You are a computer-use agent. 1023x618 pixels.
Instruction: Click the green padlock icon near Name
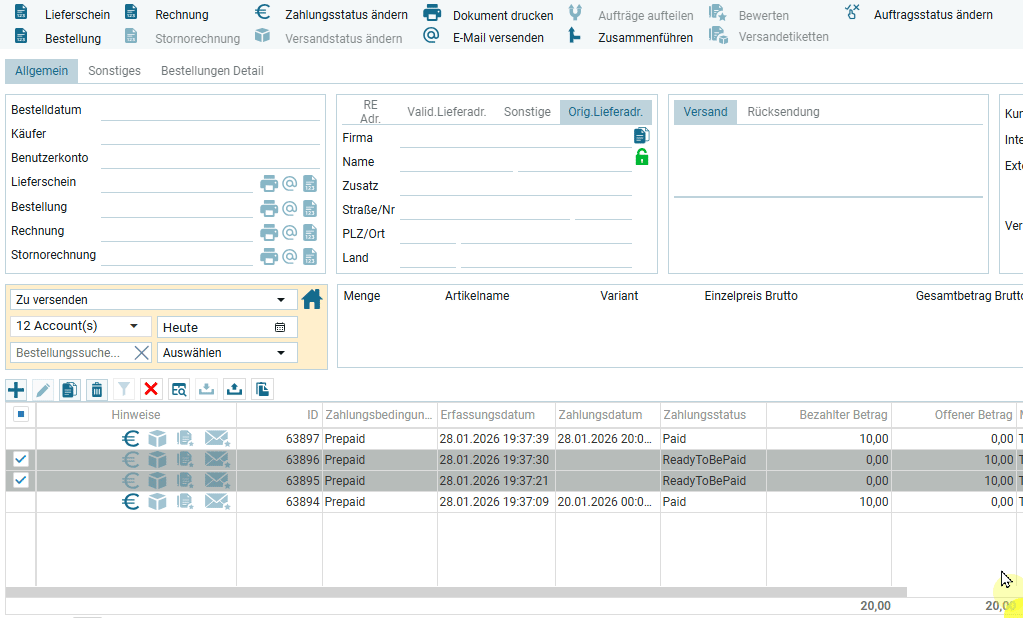coord(641,157)
